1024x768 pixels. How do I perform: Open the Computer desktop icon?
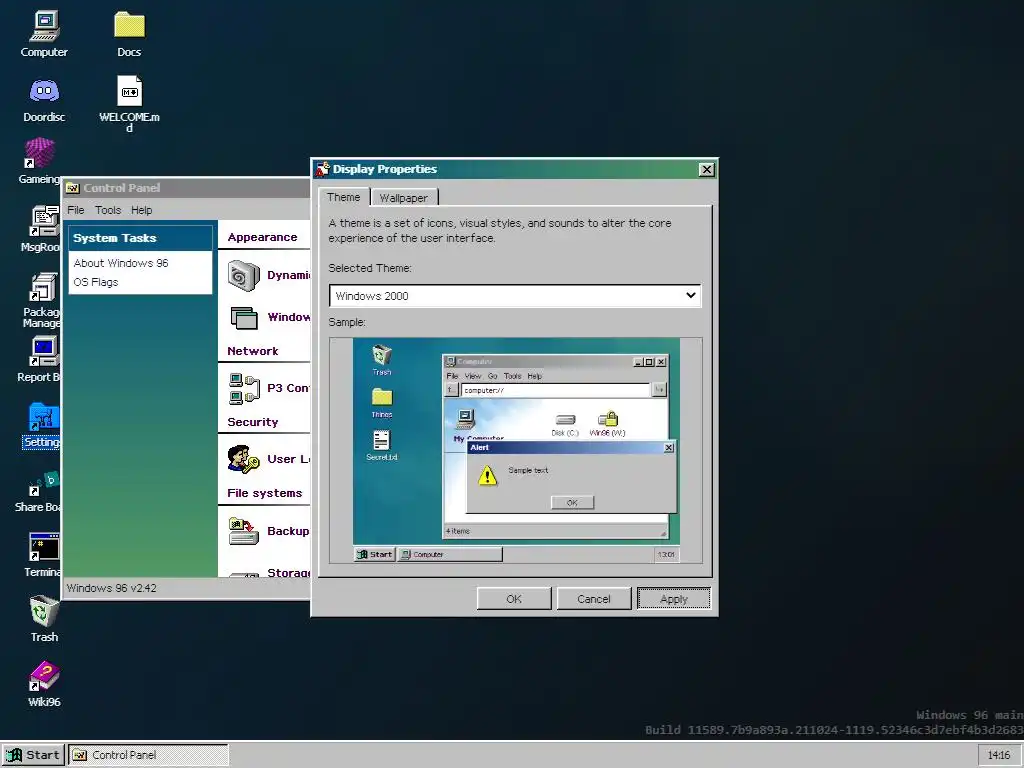pyautogui.click(x=44, y=34)
